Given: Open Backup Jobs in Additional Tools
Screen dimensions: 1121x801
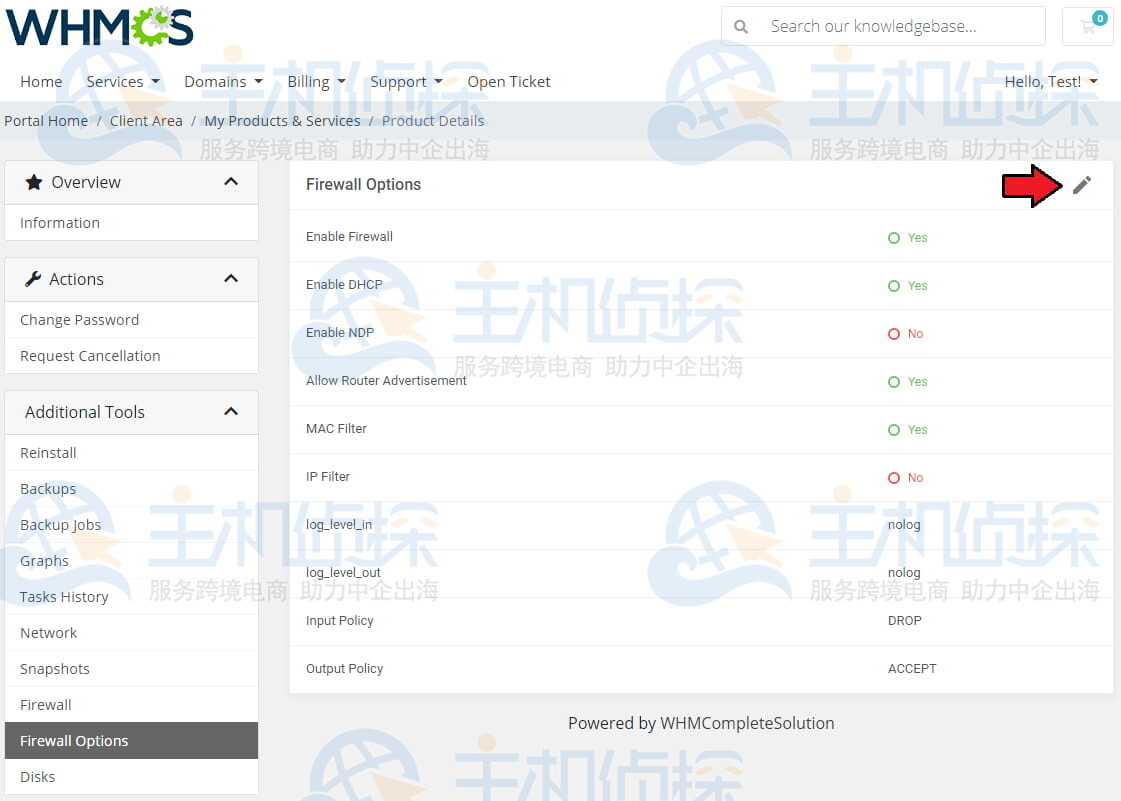Looking at the screenshot, I should pyautogui.click(x=60, y=525).
